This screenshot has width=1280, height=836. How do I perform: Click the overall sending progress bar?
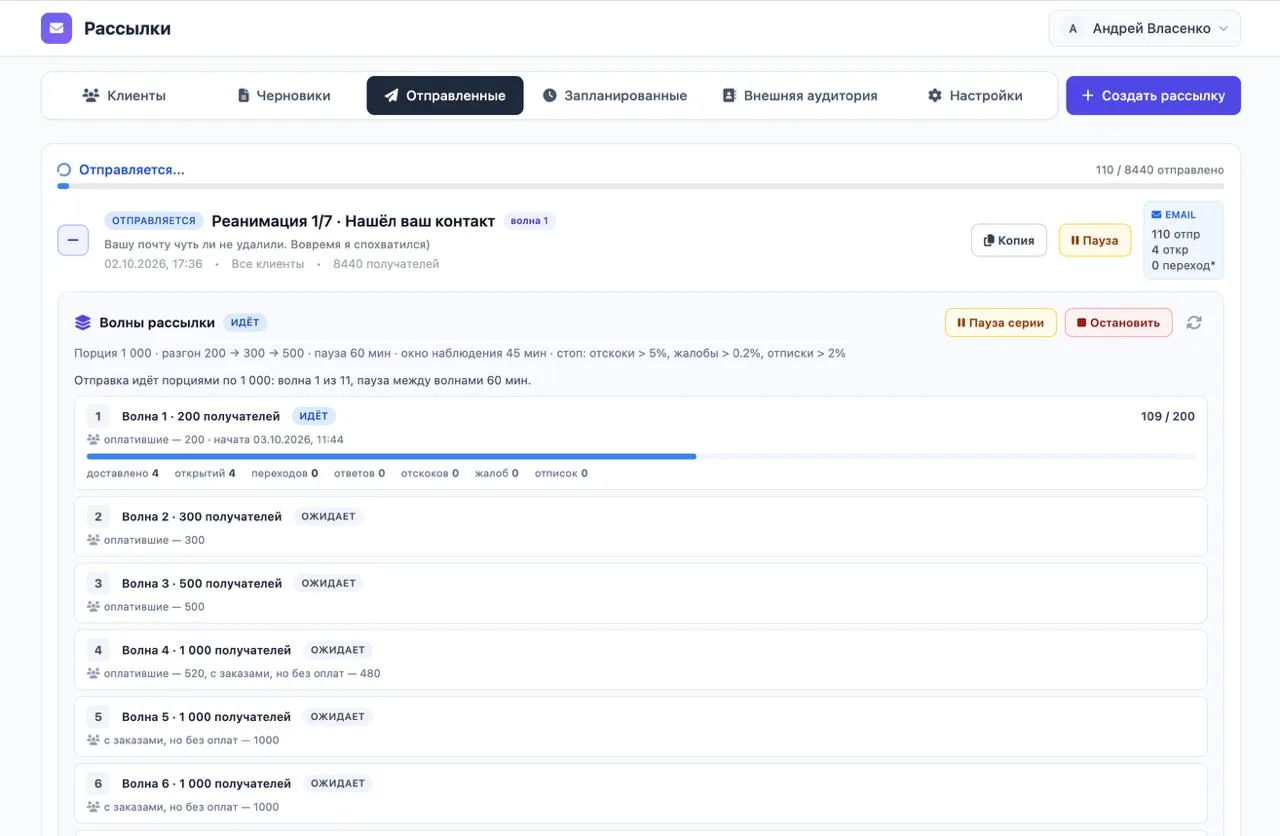pyautogui.click(x=640, y=186)
